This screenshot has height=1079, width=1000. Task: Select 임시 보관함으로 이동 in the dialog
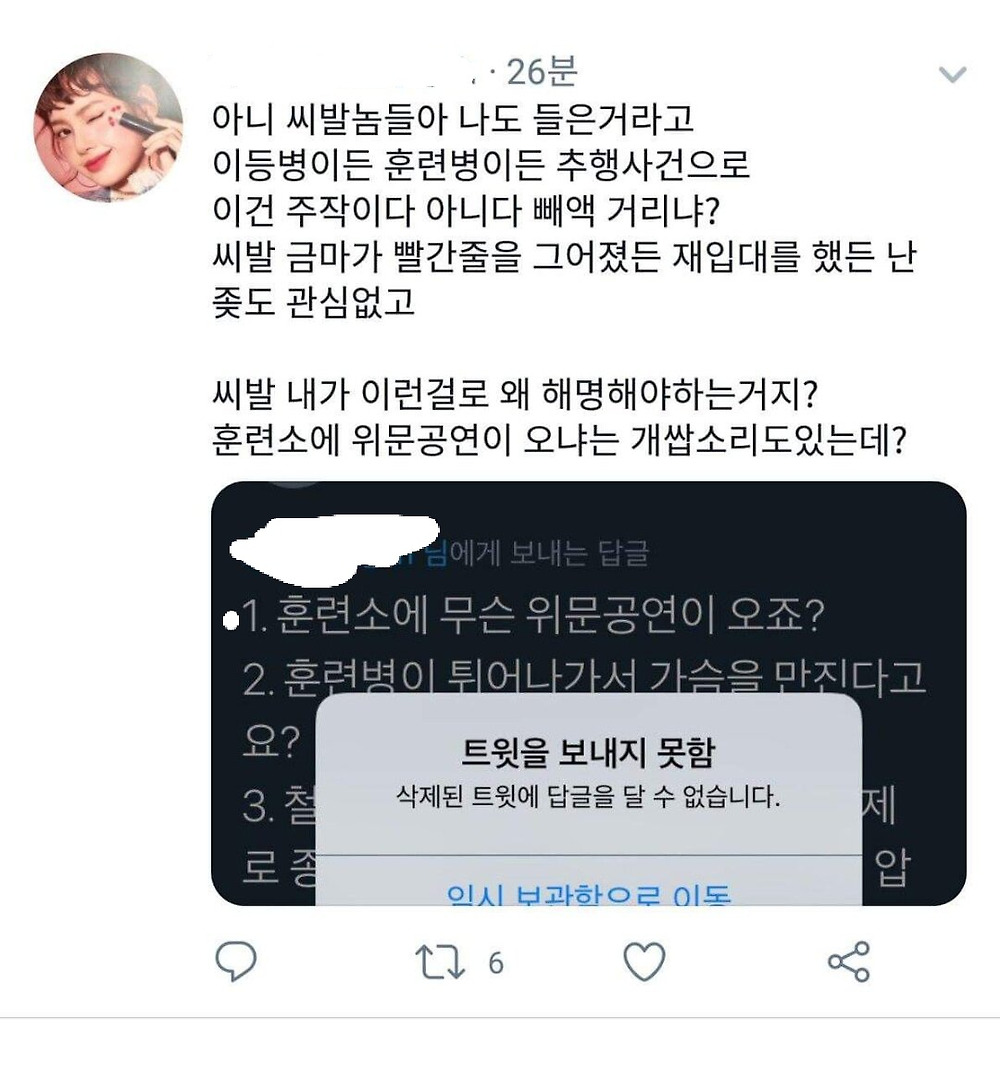(x=588, y=894)
